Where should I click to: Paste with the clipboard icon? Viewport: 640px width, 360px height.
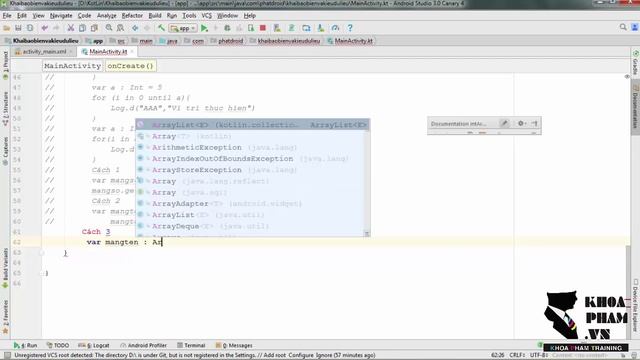(x=94, y=28)
